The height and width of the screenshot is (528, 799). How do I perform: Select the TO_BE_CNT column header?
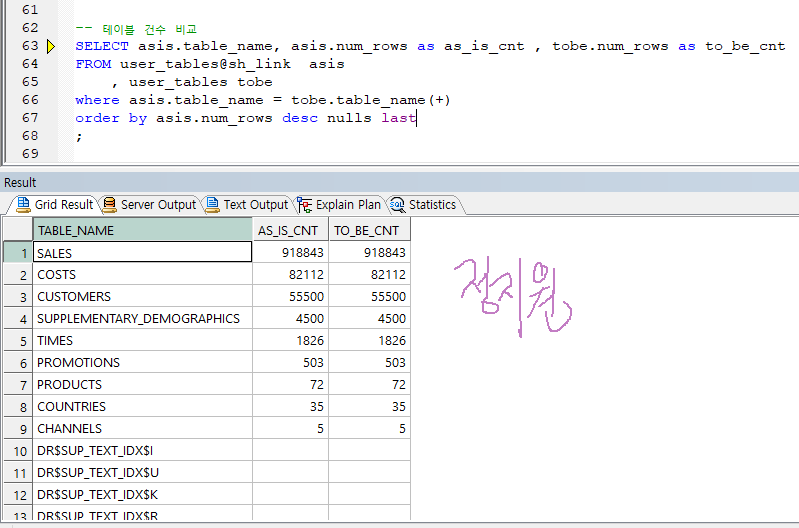pos(369,231)
